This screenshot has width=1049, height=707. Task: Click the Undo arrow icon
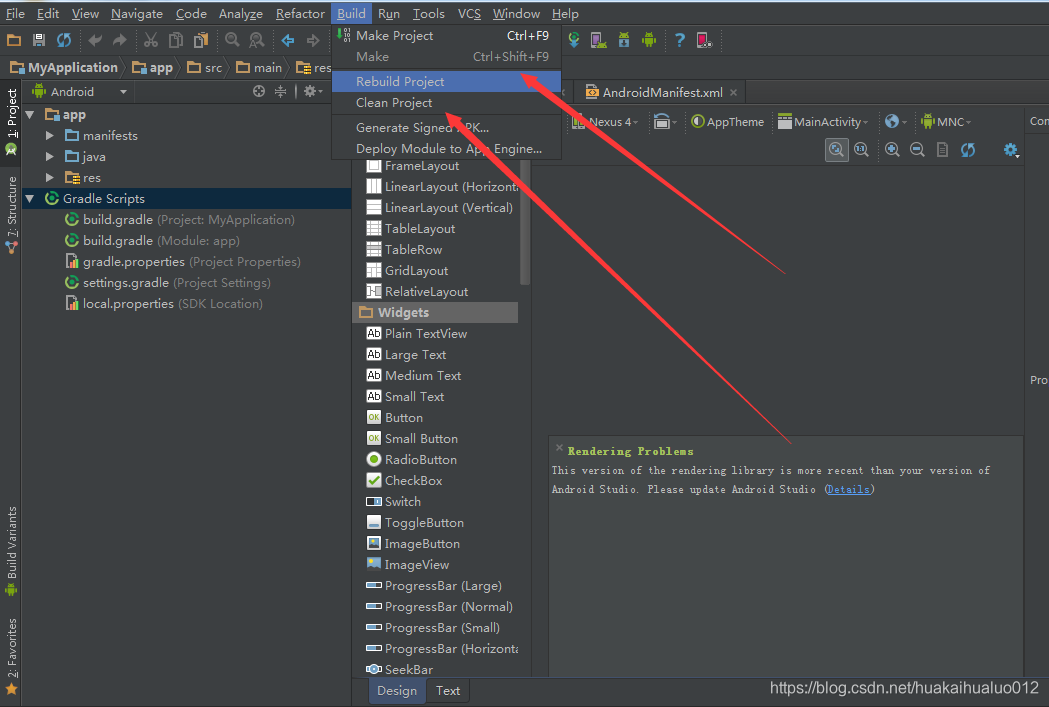tap(95, 40)
